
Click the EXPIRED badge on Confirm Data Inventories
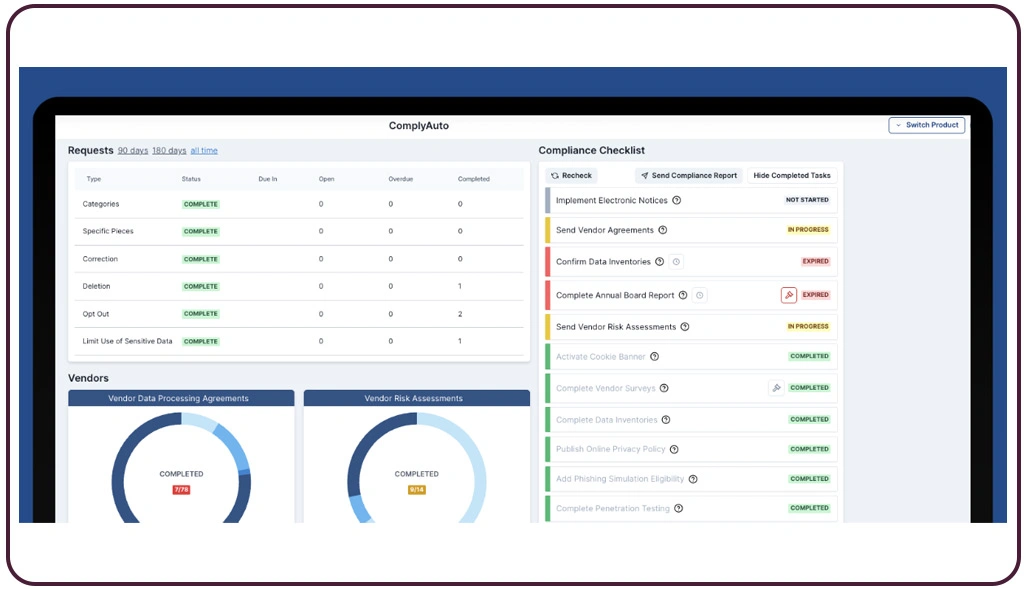pos(815,261)
